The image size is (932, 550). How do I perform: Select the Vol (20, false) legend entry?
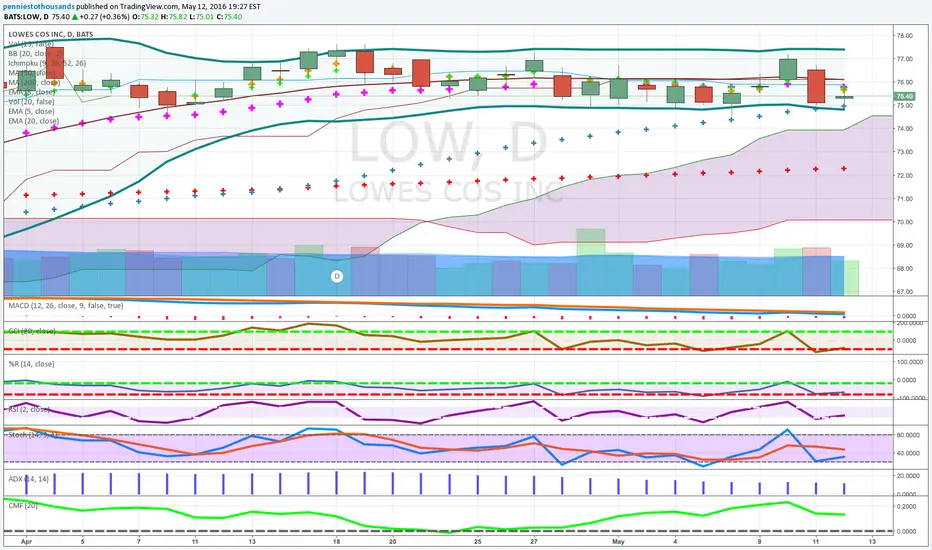31,102
